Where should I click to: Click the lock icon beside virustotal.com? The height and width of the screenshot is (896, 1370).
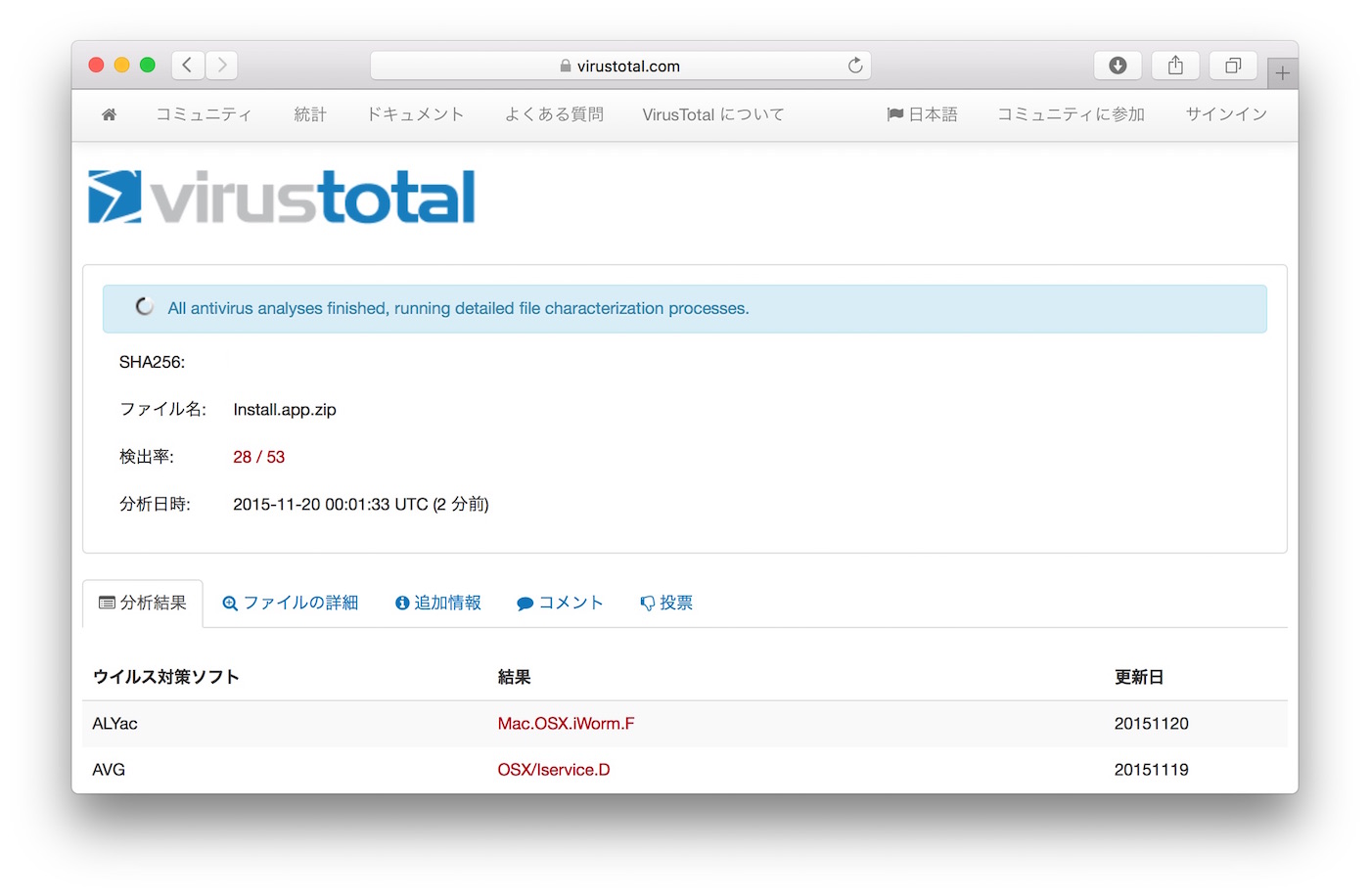(566, 66)
